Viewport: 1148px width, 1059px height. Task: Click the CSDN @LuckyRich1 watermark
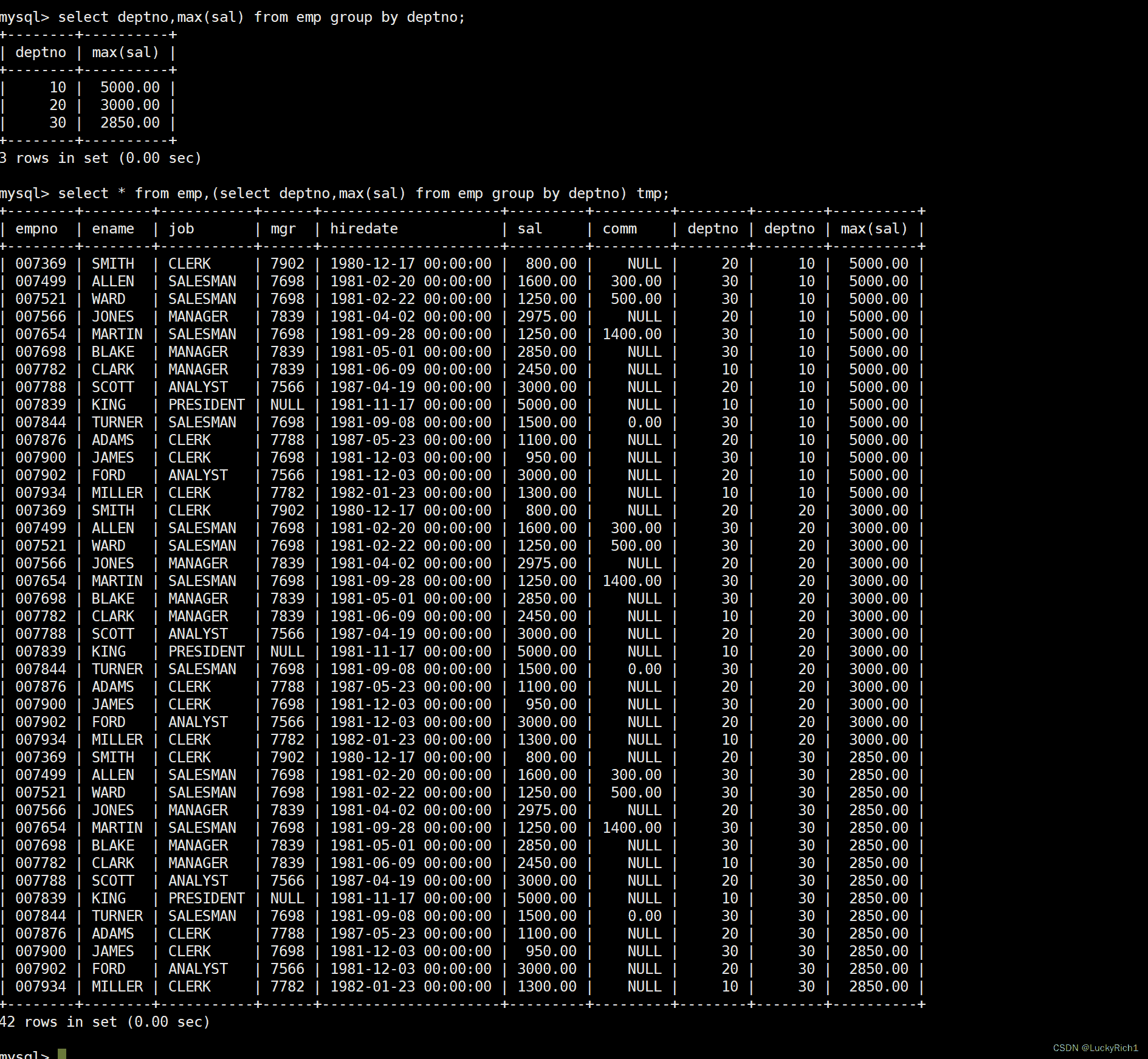pos(1095,1048)
